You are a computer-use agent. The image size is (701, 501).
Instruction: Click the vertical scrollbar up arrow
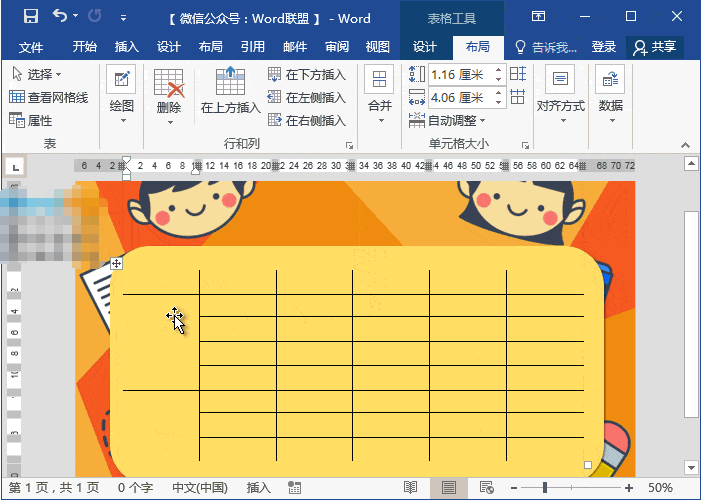[691, 163]
